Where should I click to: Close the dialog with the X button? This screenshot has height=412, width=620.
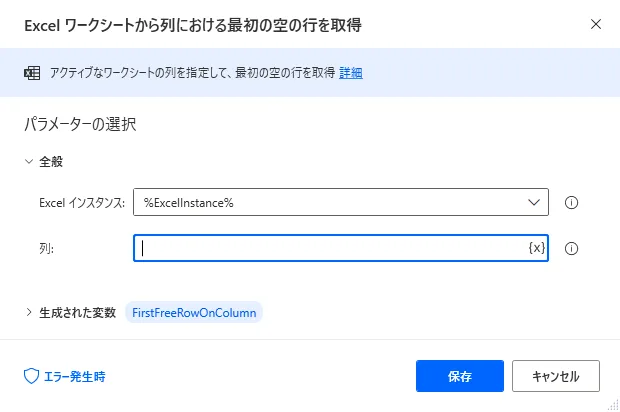coord(596,24)
